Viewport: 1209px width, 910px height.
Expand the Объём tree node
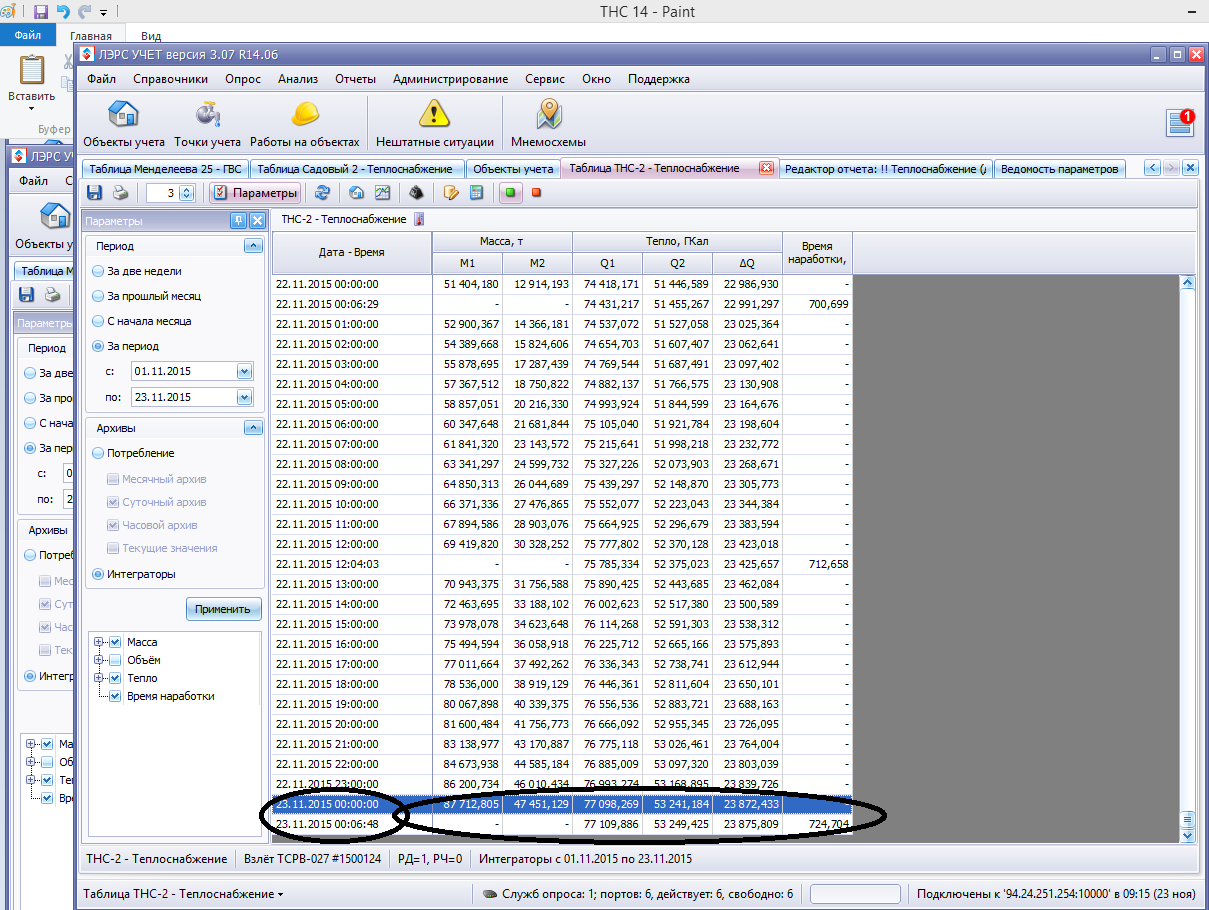pyautogui.click(x=99, y=660)
